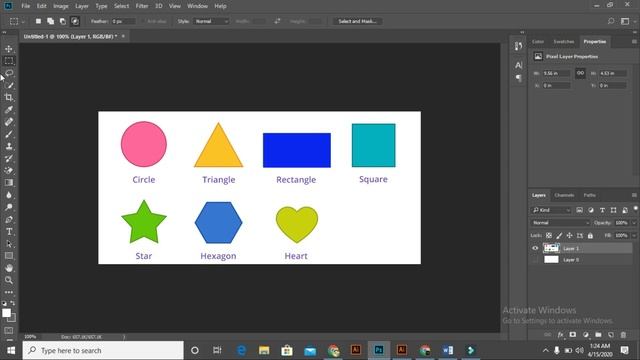Select the Horizontal Type tool
The image size is (640, 360).
[x=9, y=231]
